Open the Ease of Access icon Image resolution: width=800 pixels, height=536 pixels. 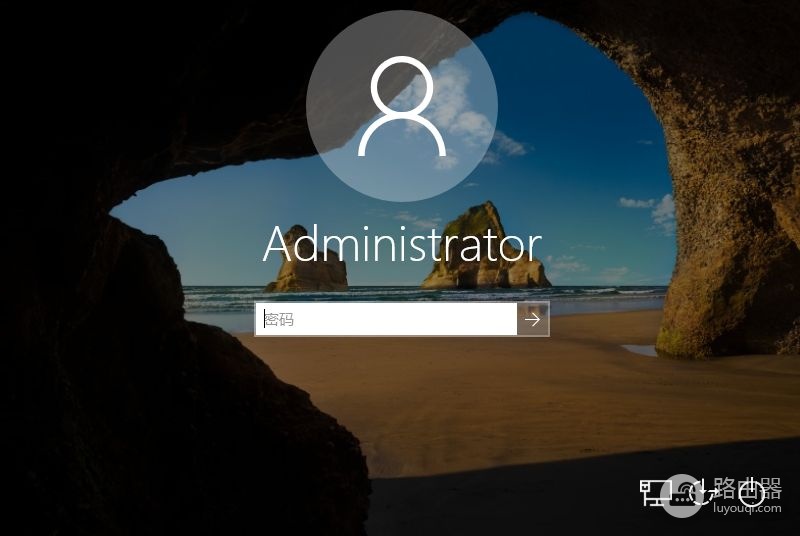pyautogui.click(x=702, y=492)
